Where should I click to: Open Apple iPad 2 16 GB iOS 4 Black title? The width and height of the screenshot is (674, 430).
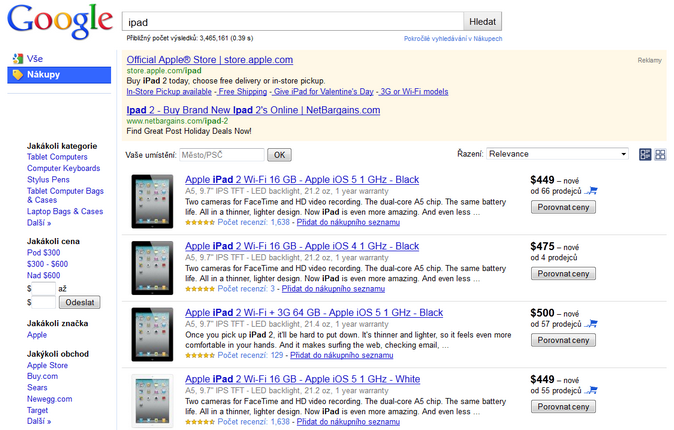(302, 246)
